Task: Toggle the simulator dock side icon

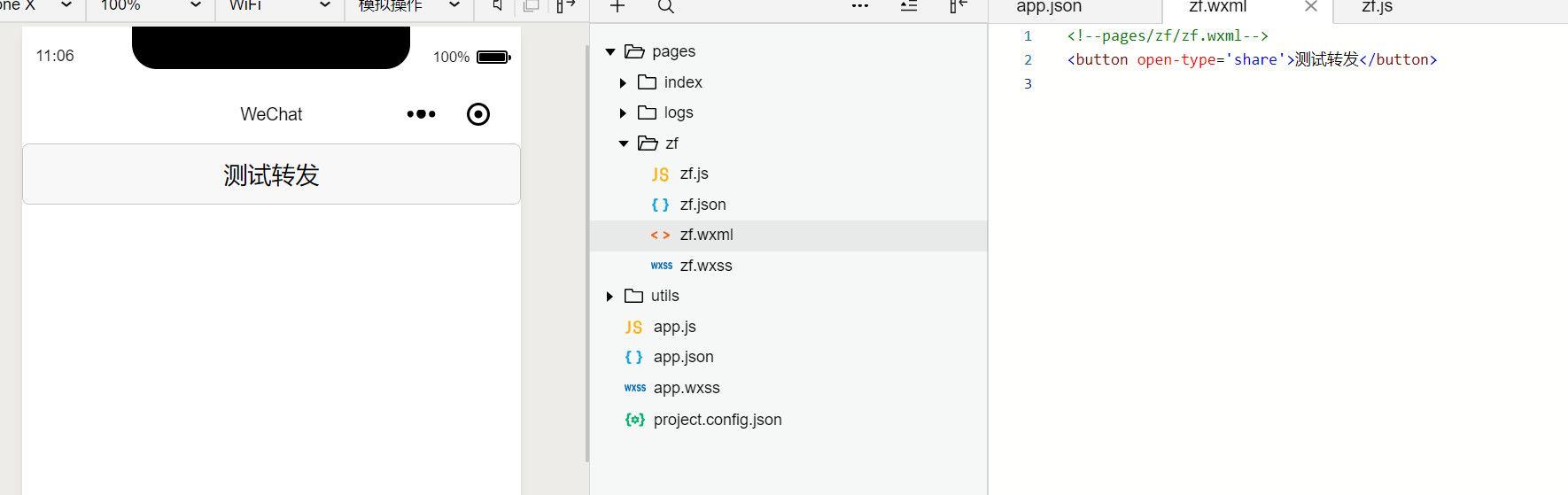Action: tap(565, 6)
